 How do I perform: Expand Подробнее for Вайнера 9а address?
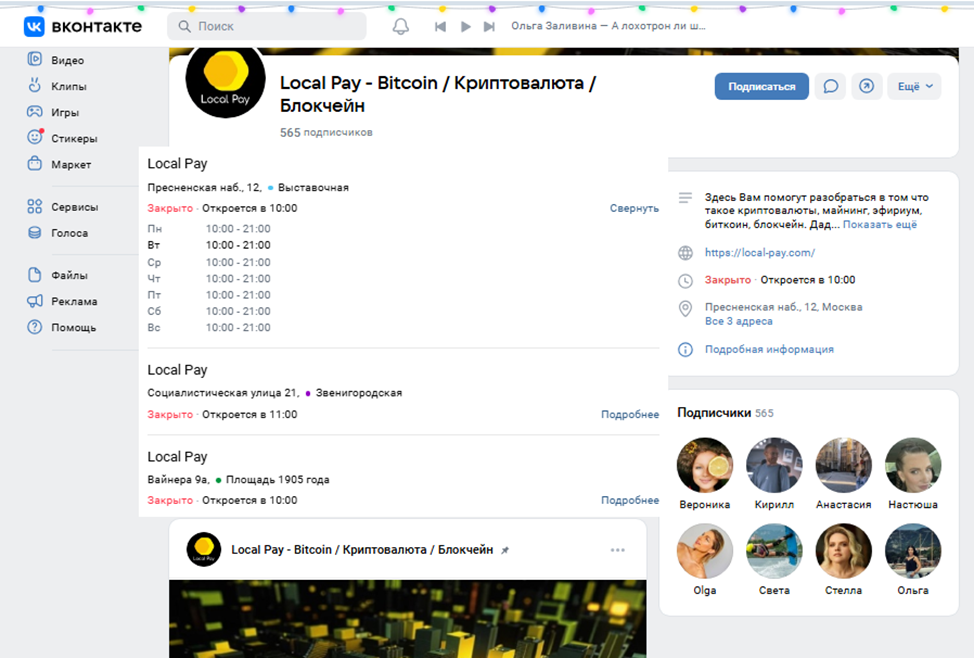pos(630,500)
